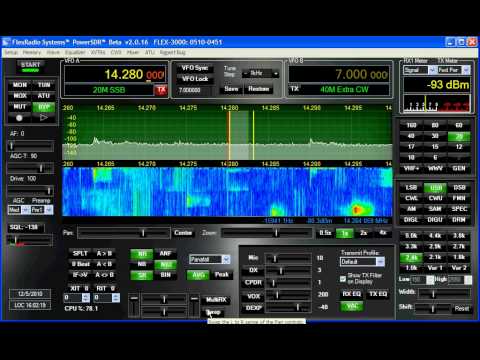Open the Mixer menu
The height and width of the screenshot is (360, 480).
click(x=133, y=52)
